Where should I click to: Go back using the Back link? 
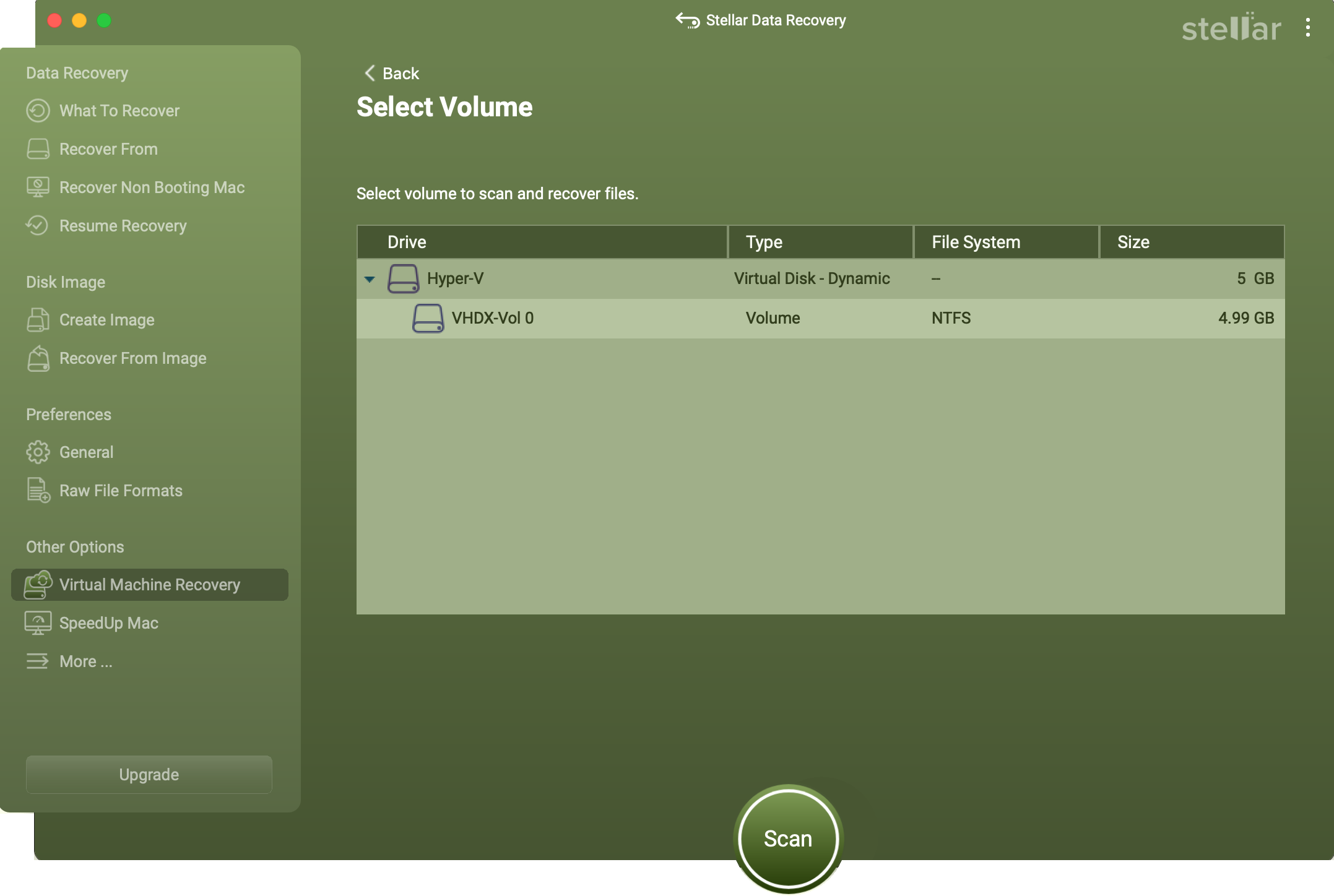tap(392, 73)
